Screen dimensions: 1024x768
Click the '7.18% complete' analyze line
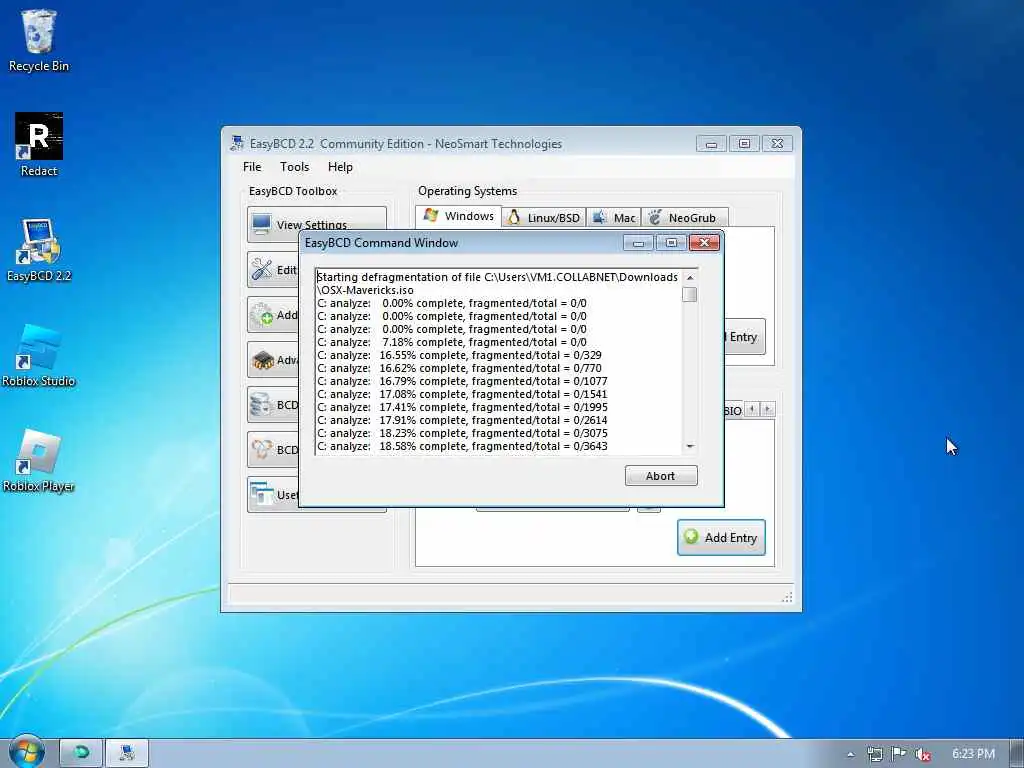tap(452, 342)
